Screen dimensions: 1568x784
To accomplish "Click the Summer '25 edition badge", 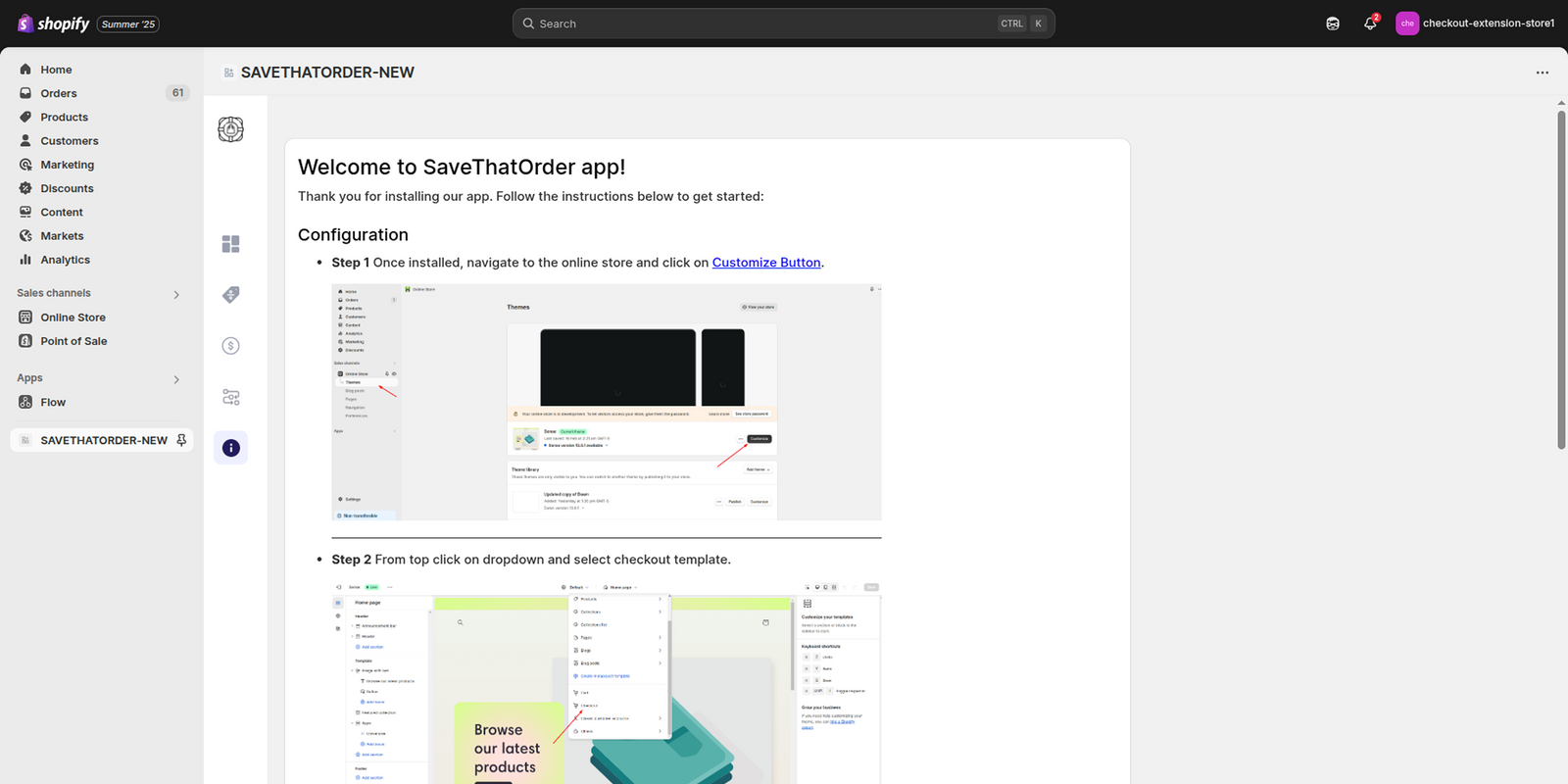I will [128, 24].
